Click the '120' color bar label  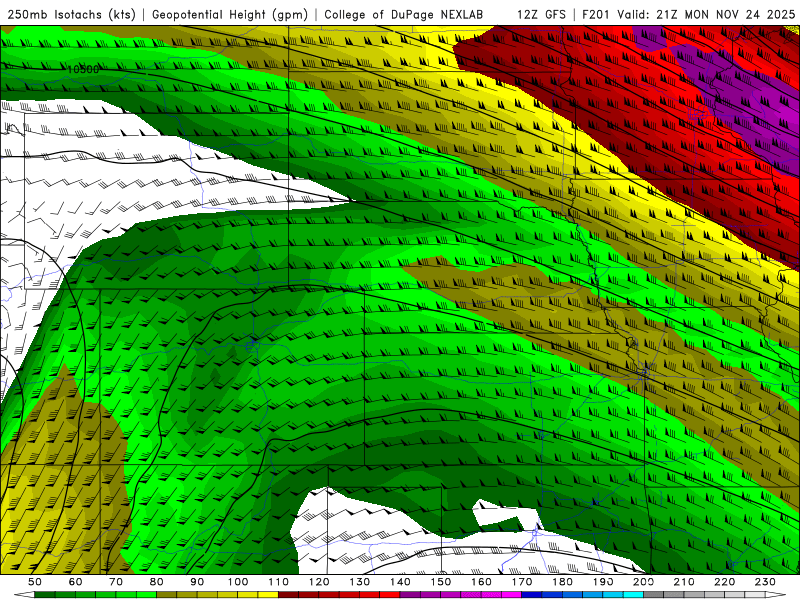coord(319,582)
